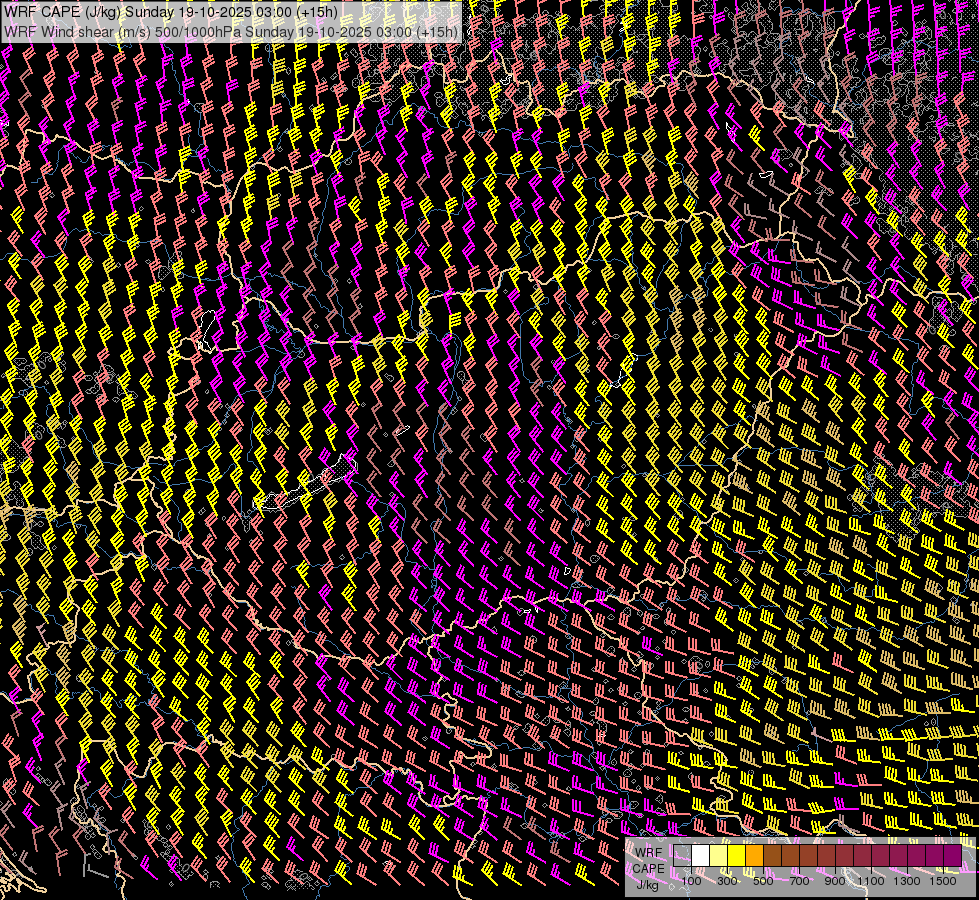This screenshot has width=979, height=900.
Task: Select the last purple legend swatch above 1500
Action: [x=953, y=856]
